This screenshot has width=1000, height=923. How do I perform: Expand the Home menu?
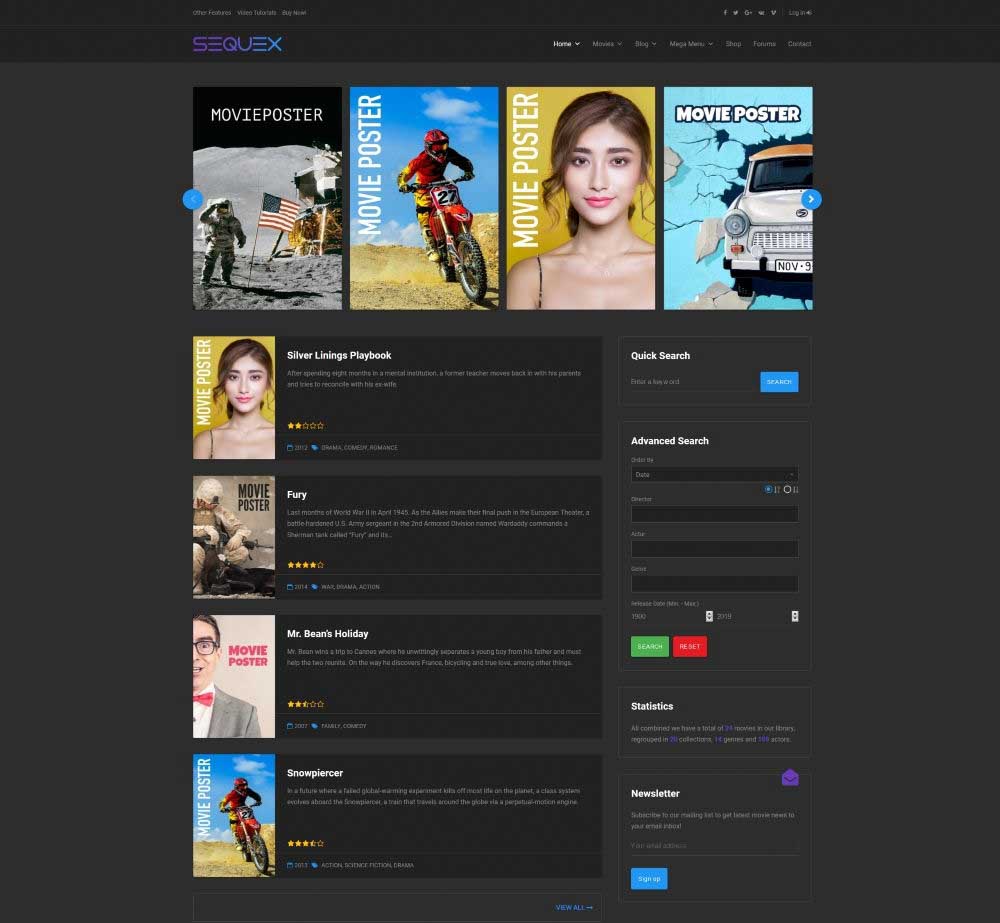coord(566,44)
